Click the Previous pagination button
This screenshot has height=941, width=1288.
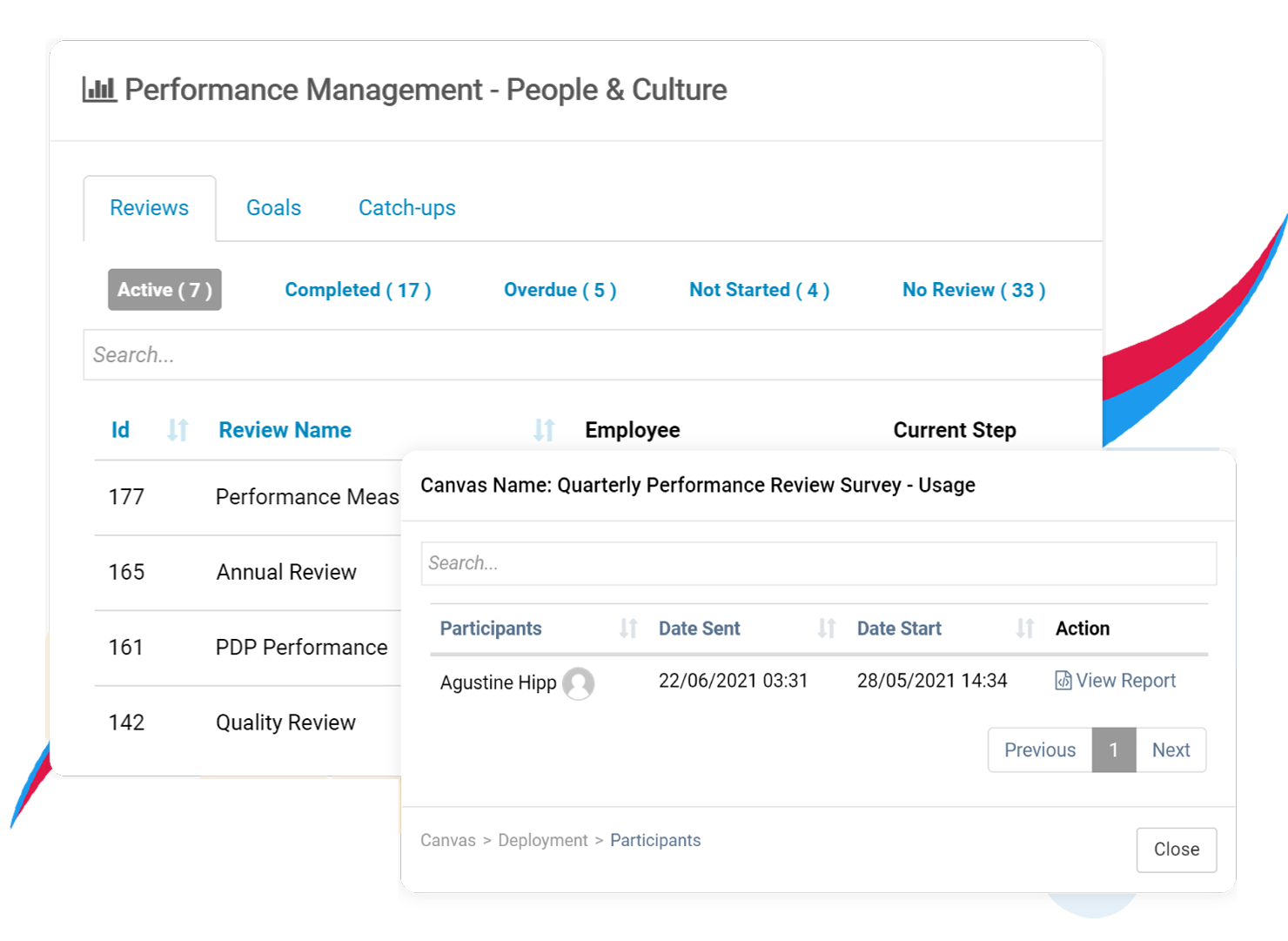(x=1040, y=749)
